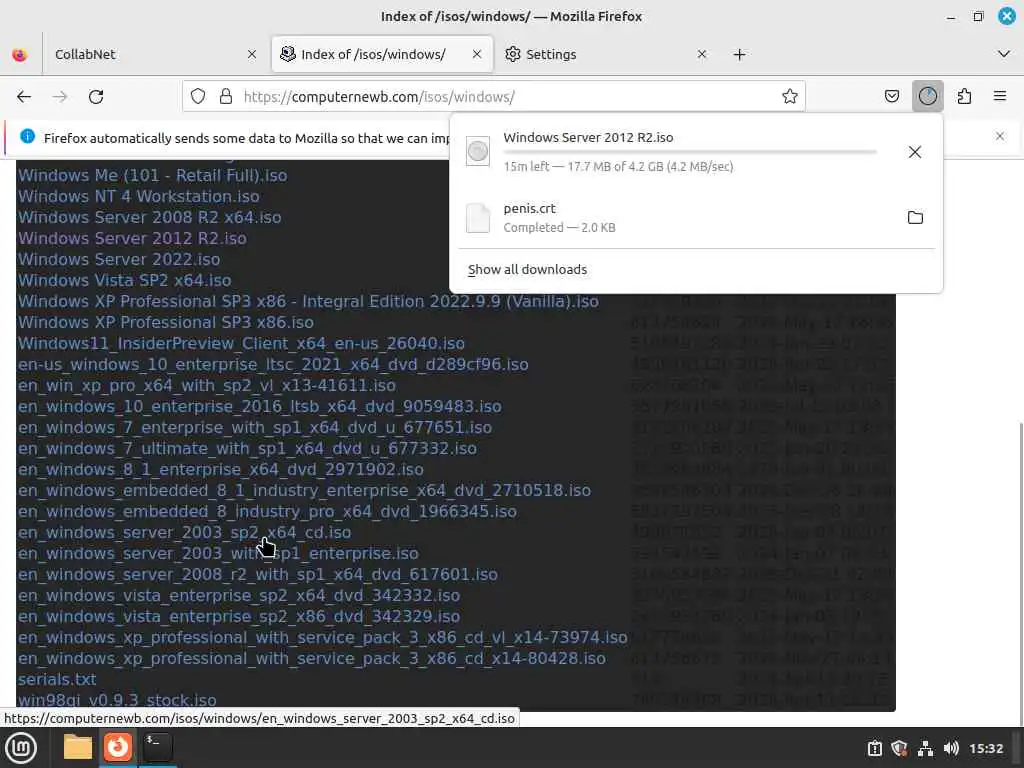This screenshot has height=768, width=1024.
Task: Open containing folder for penis.crt
Action: click(x=915, y=217)
